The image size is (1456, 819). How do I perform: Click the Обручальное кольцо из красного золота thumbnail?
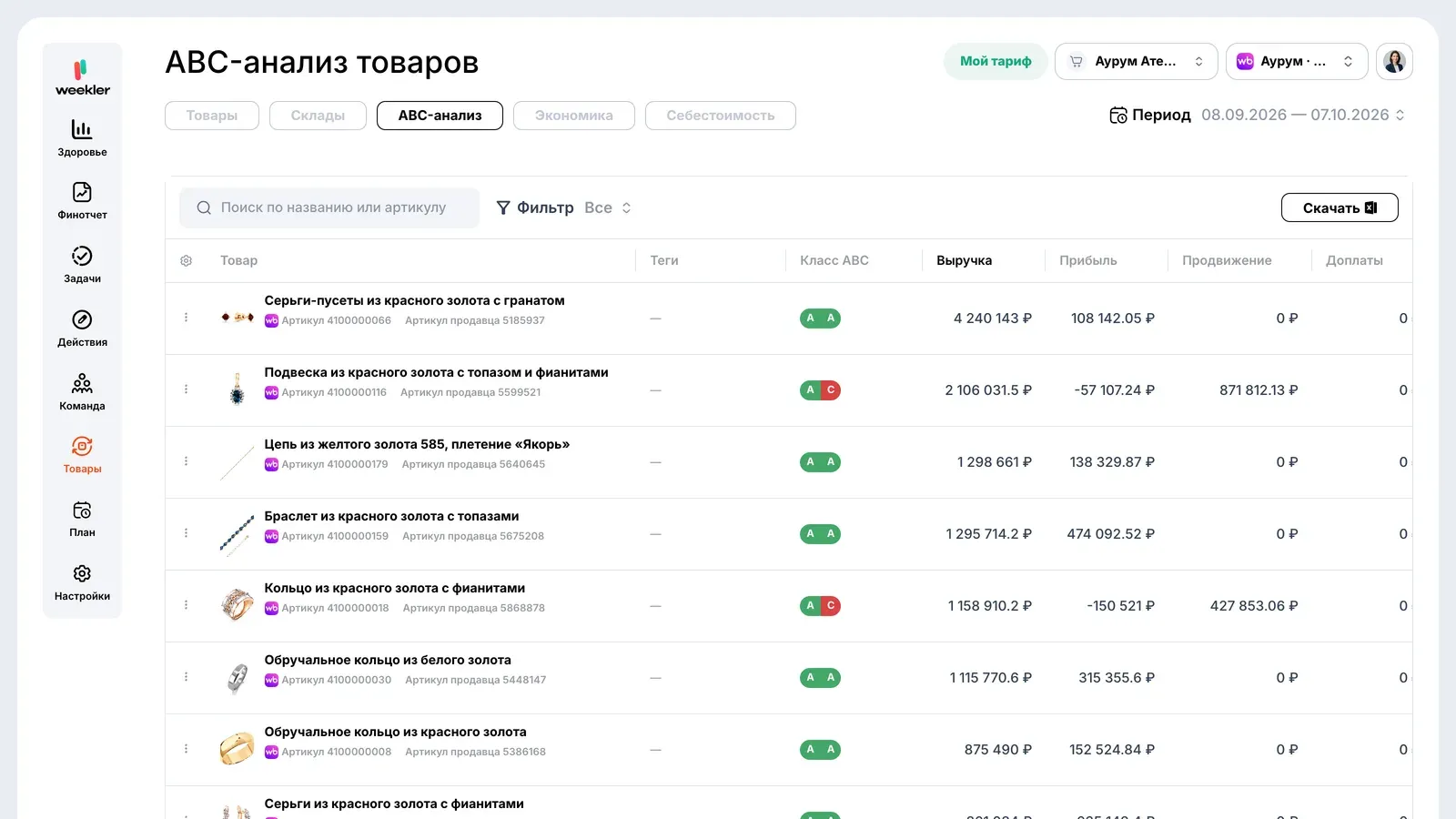pos(238,748)
